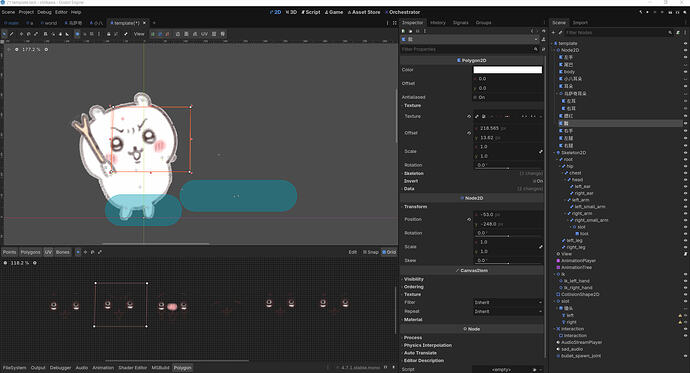
Task: Toggle visibility of the bullet_spawn_joint node
Action: (685, 356)
